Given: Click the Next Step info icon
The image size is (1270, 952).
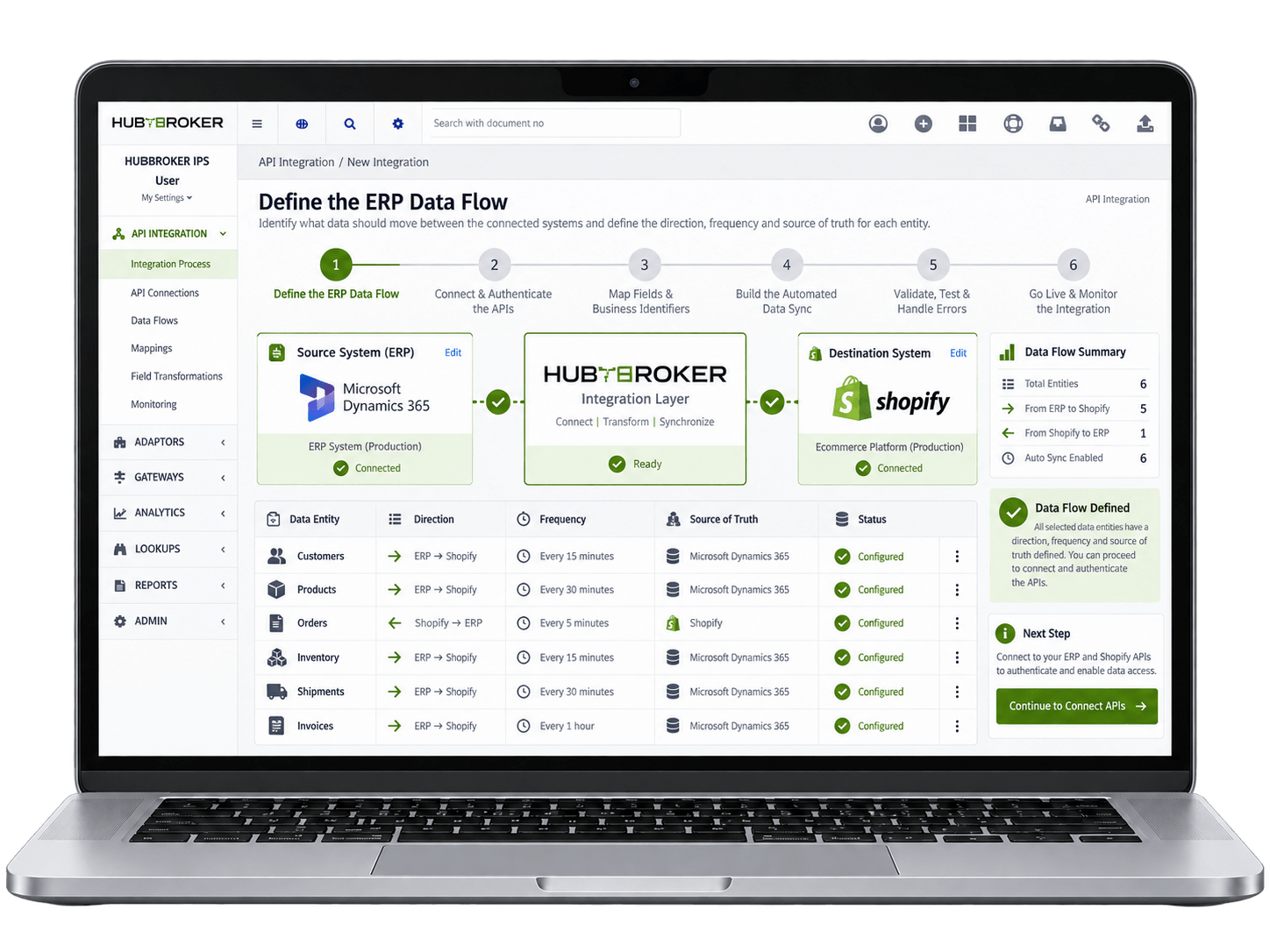Looking at the screenshot, I should [1005, 633].
